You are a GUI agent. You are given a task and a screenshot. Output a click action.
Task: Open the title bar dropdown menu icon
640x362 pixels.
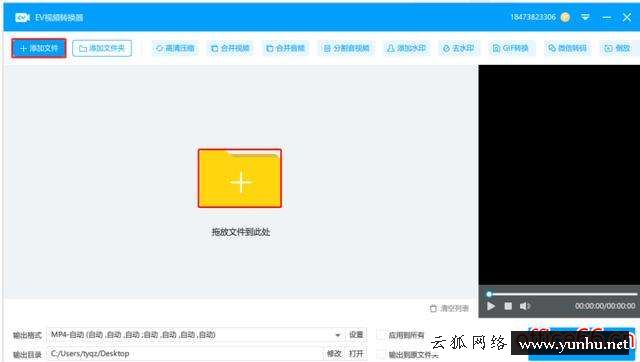pyautogui.click(x=585, y=17)
